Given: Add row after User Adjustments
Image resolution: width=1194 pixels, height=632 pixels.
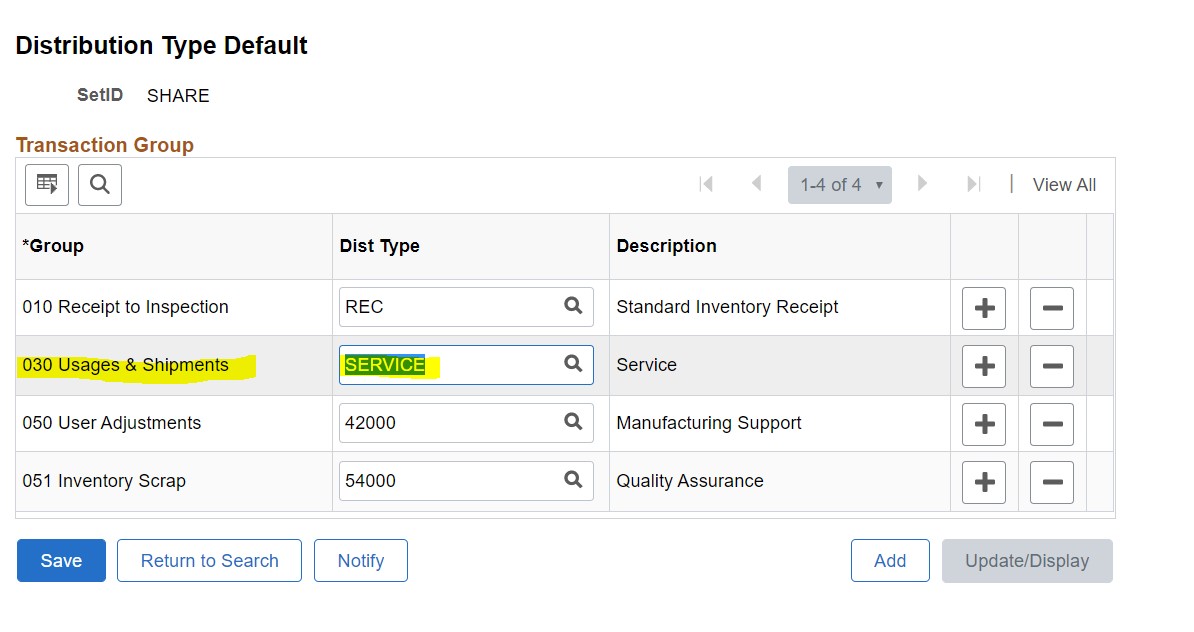Looking at the screenshot, I should (x=984, y=423).
